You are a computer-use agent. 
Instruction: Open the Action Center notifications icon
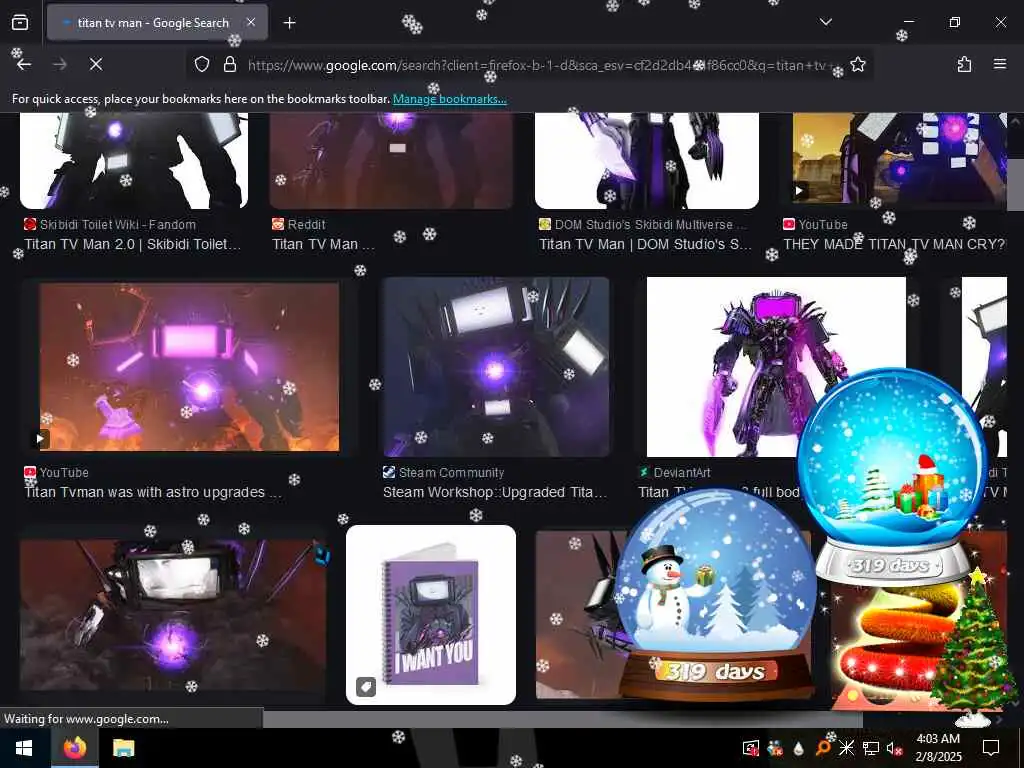(991, 748)
